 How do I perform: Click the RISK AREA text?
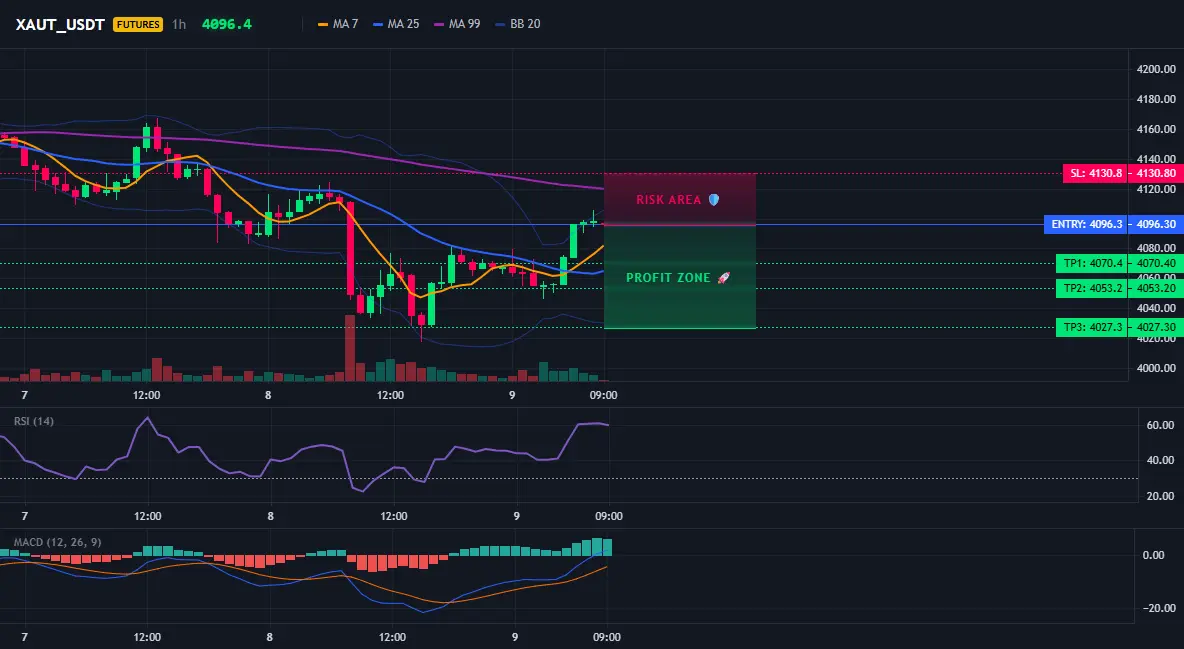668,200
